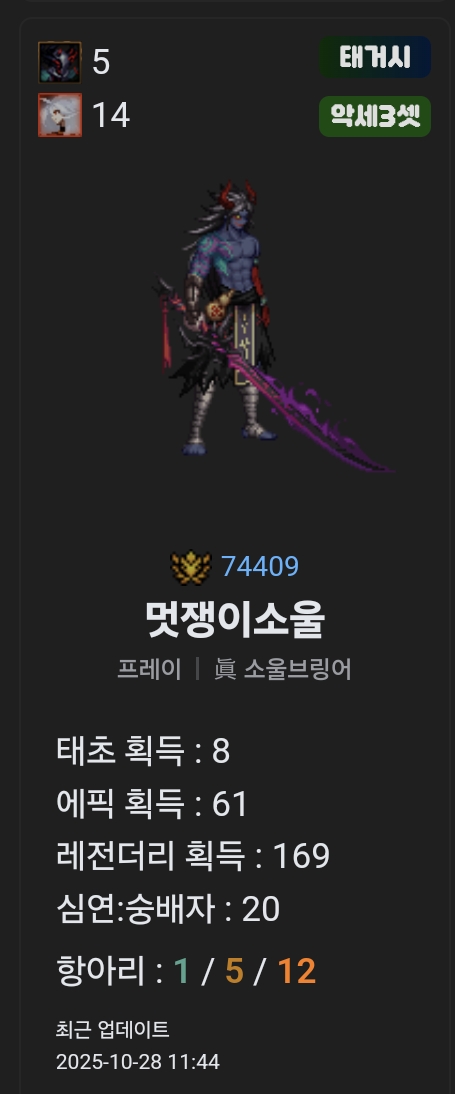Click the 심연:숭배자 : 20 line
Viewport: 455px width, 1094px height.
167,908
